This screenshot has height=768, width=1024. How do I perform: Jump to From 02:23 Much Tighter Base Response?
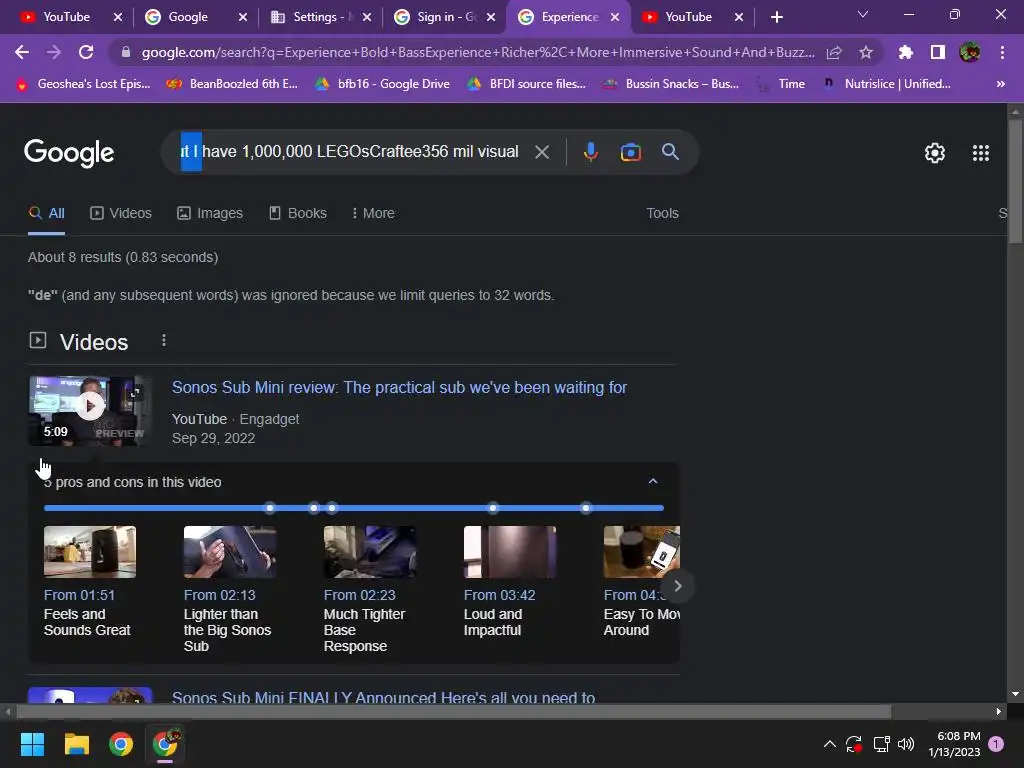(369, 590)
